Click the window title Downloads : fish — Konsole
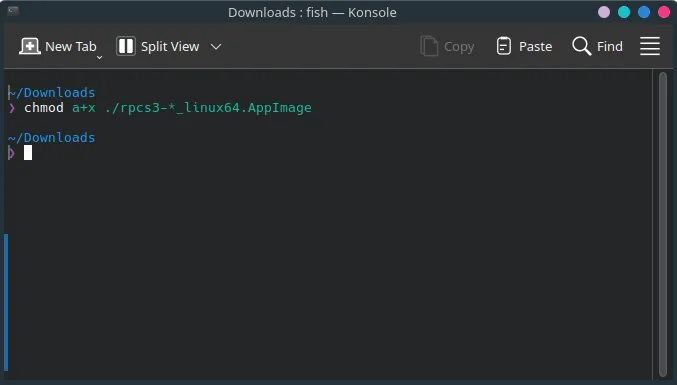677x385 pixels. (312, 13)
